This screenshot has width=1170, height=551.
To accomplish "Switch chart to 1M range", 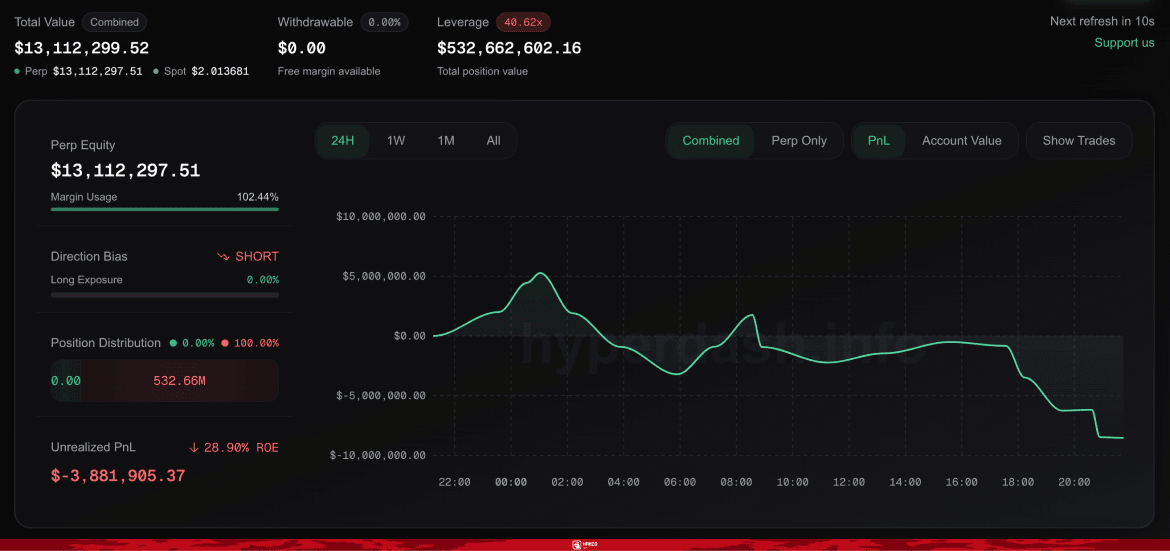I will [x=446, y=140].
